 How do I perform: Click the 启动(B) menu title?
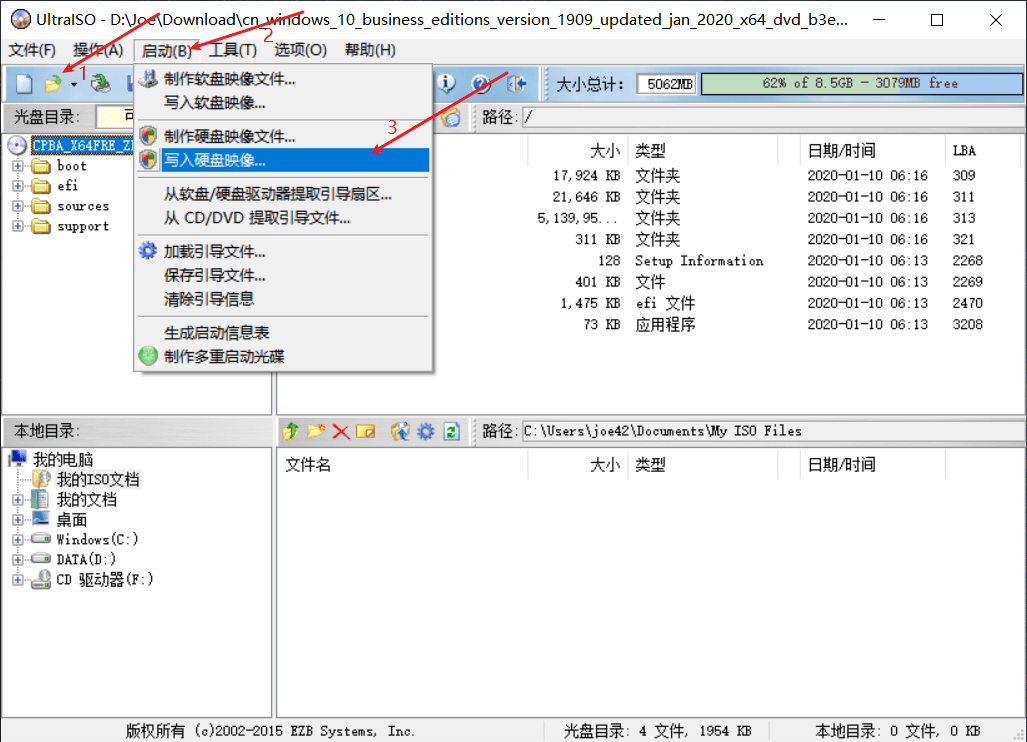[x=166, y=50]
